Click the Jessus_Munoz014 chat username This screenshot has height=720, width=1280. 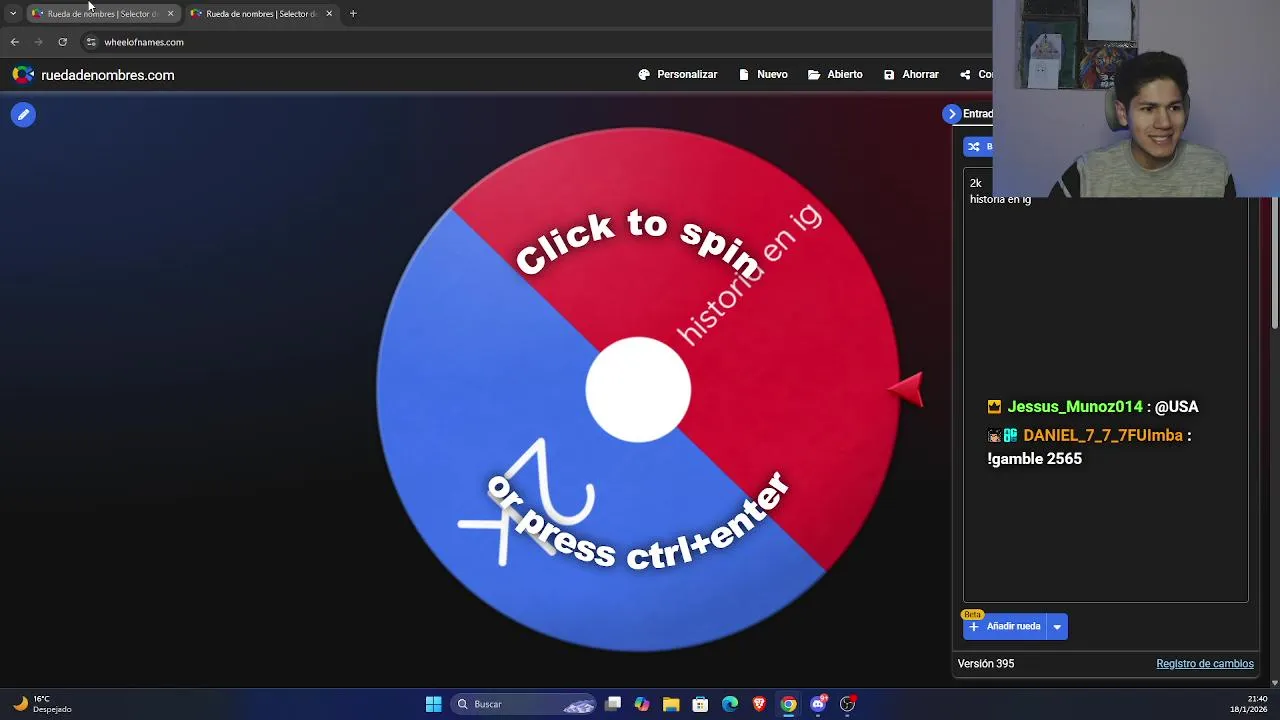pos(1075,407)
